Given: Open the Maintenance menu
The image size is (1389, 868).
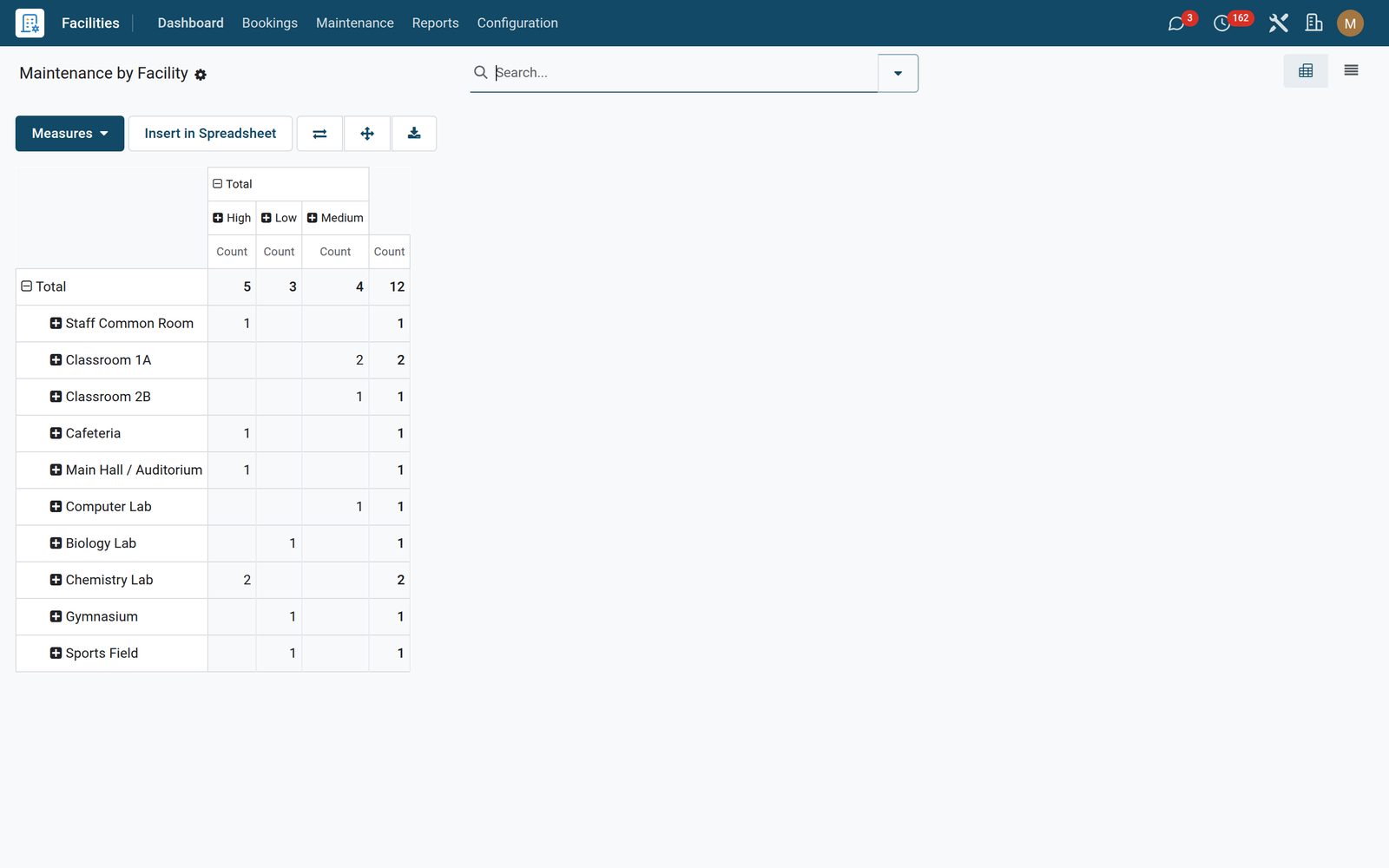Looking at the screenshot, I should 355,23.
